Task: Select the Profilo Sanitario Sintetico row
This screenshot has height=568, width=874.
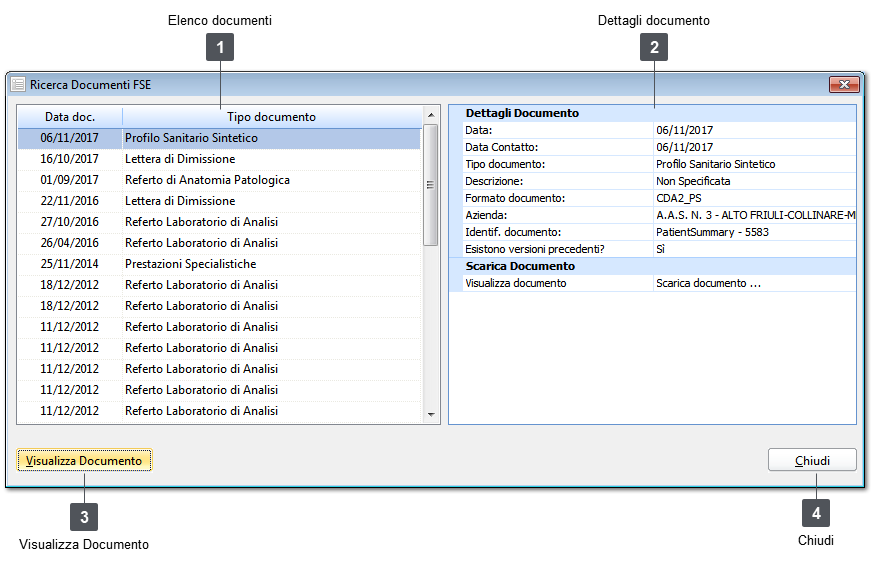Action: 219,138
